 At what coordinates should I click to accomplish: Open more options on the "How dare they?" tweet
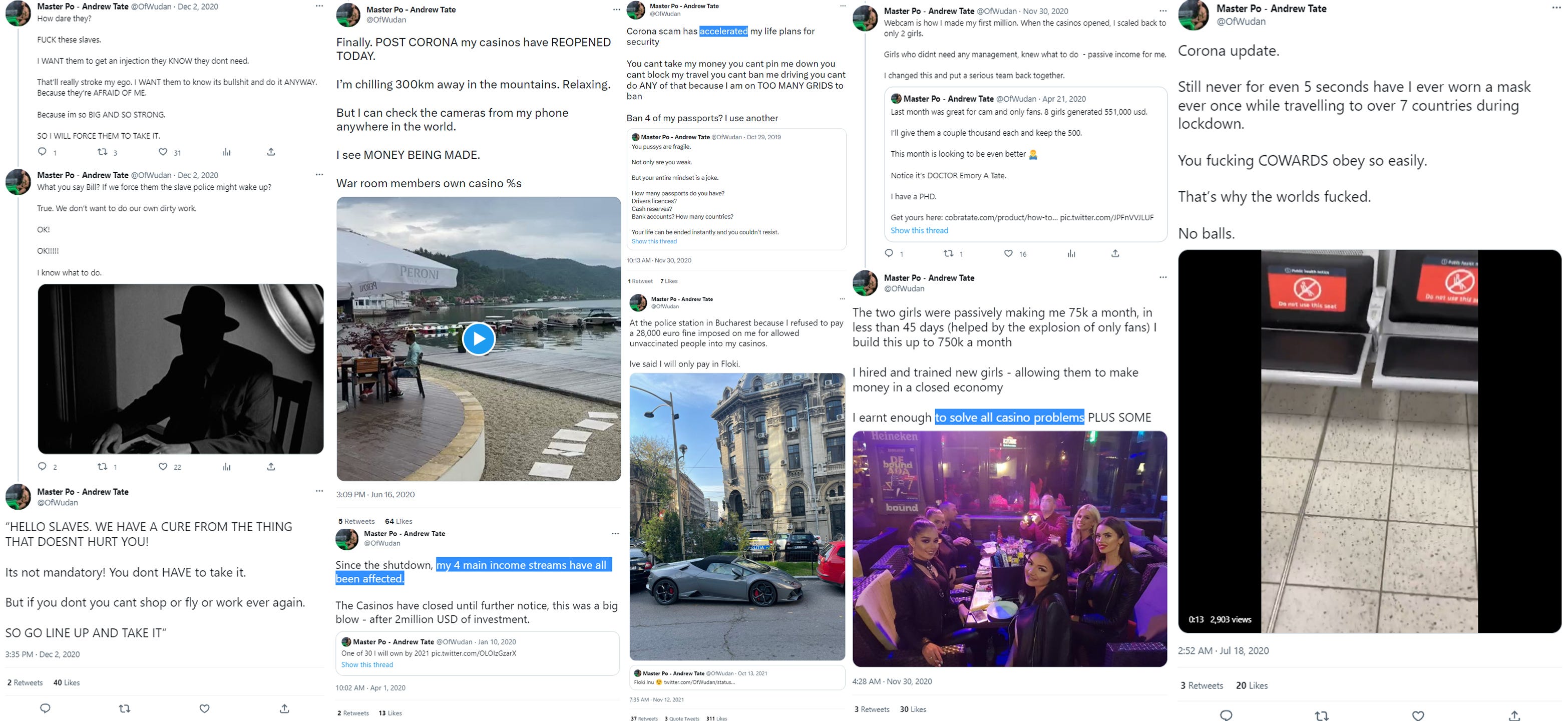click(x=319, y=6)
